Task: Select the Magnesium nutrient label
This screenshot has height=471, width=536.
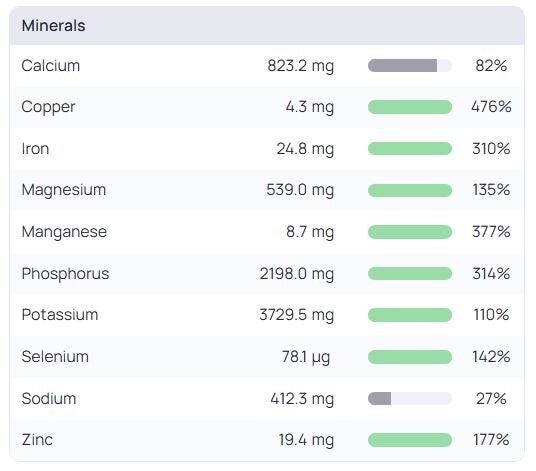Action: coord(64,190)
